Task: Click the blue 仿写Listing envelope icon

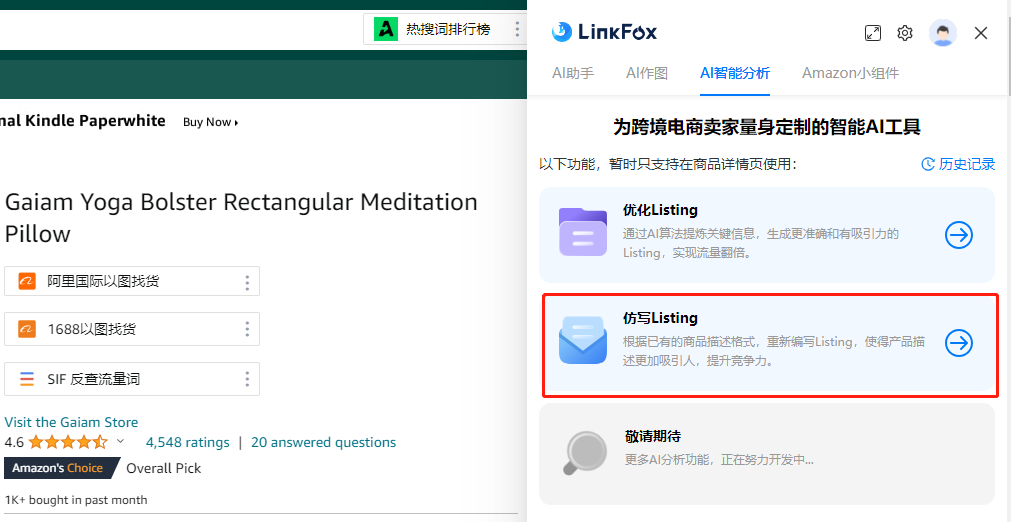Action: pyautogui.click(x=583, y=340)
